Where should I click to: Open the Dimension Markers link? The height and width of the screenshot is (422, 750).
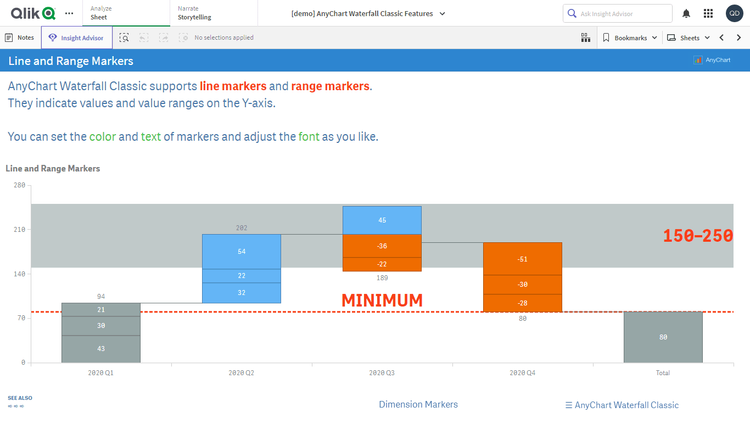(x=418, y=404)
